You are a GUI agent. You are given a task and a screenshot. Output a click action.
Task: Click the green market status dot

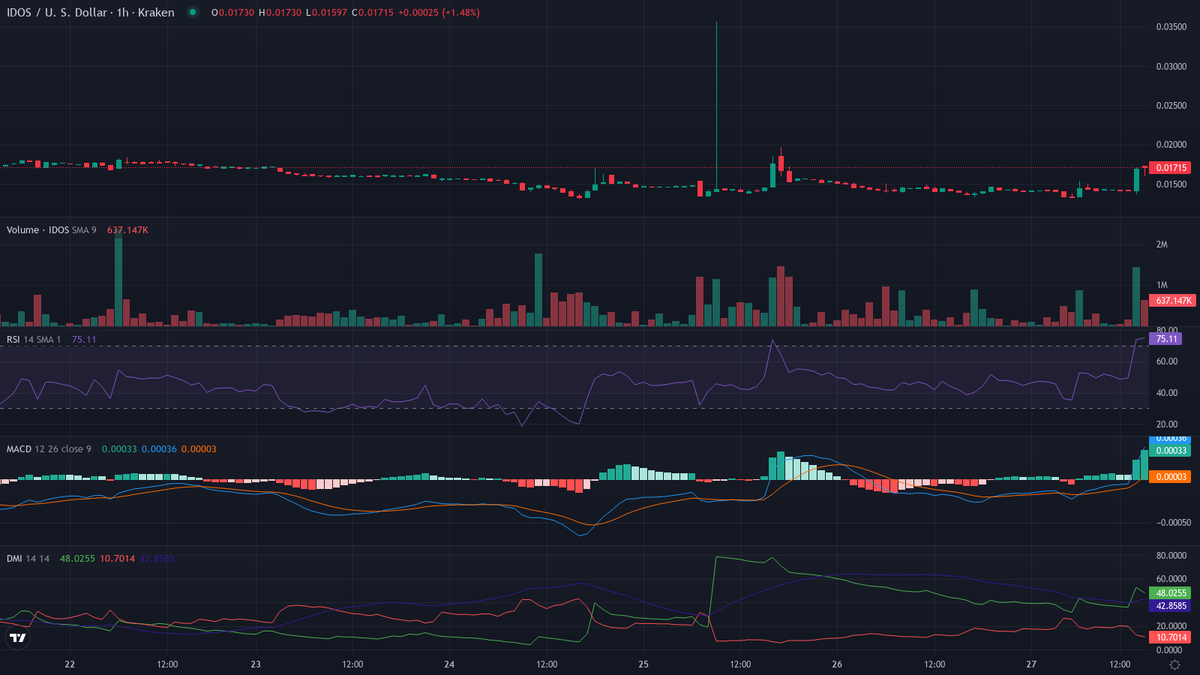[x=192, y=12]
